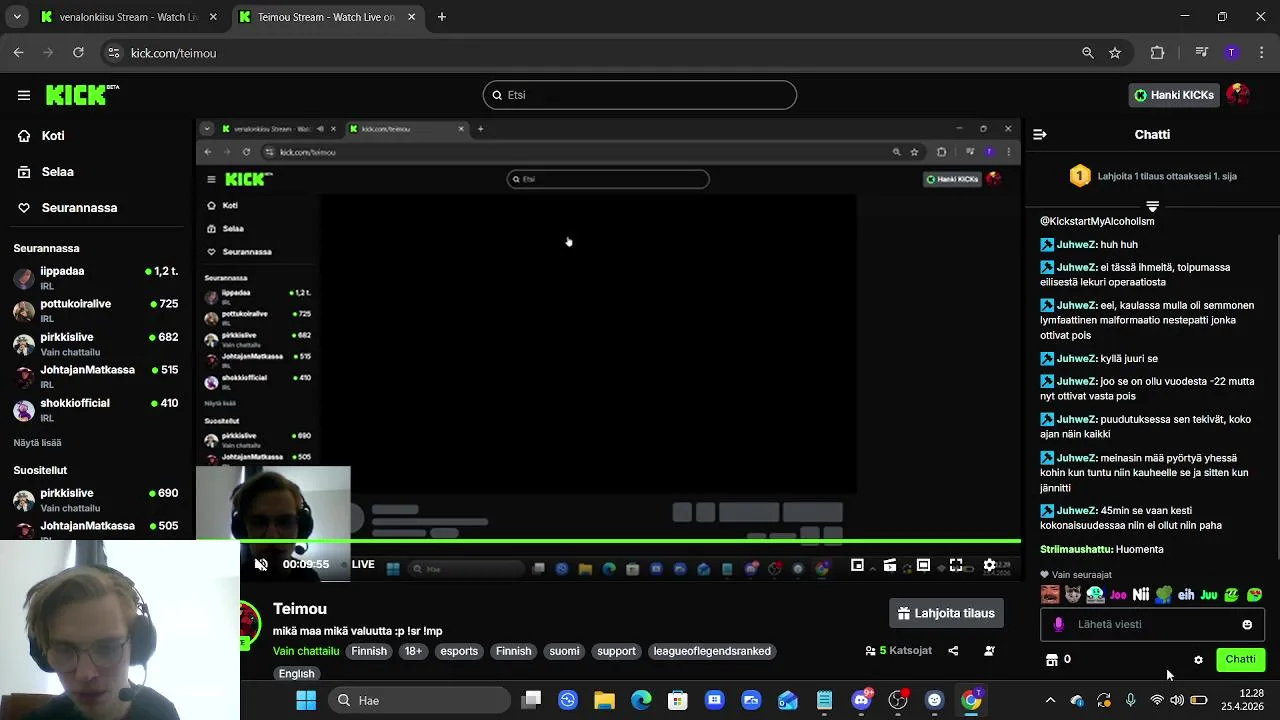The image size is (1280, 720).
Task: Toggle theater mode in the player
Action: [x=923, y=565]
